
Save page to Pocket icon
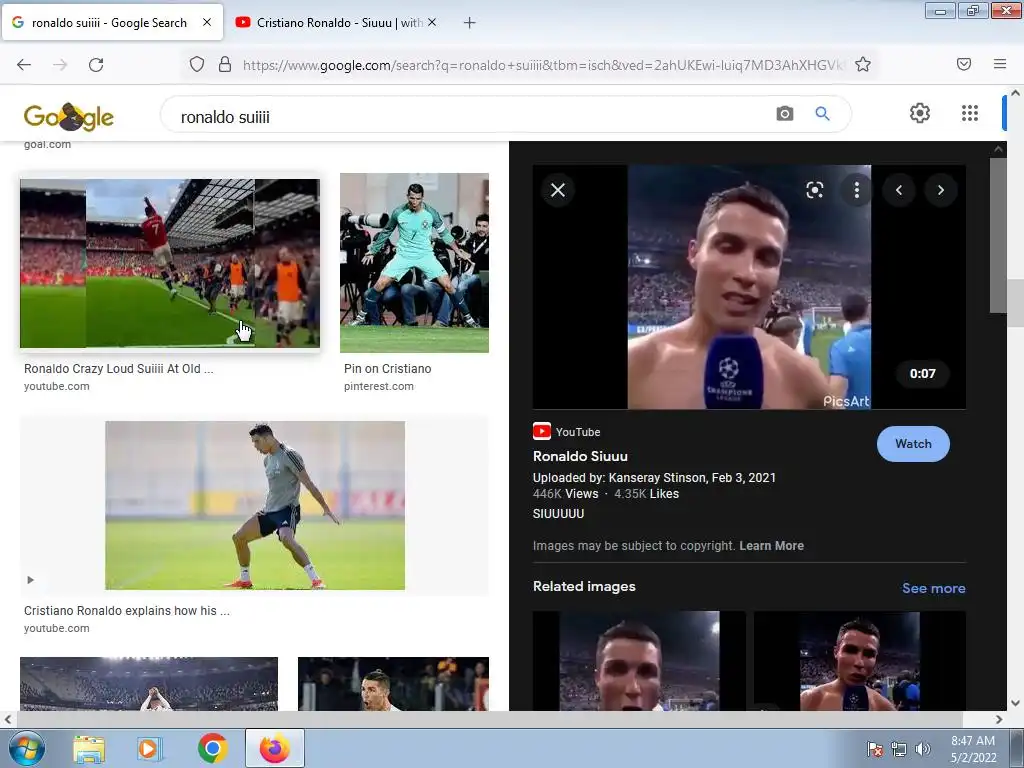pyautogui.click(x=964, y=64)
